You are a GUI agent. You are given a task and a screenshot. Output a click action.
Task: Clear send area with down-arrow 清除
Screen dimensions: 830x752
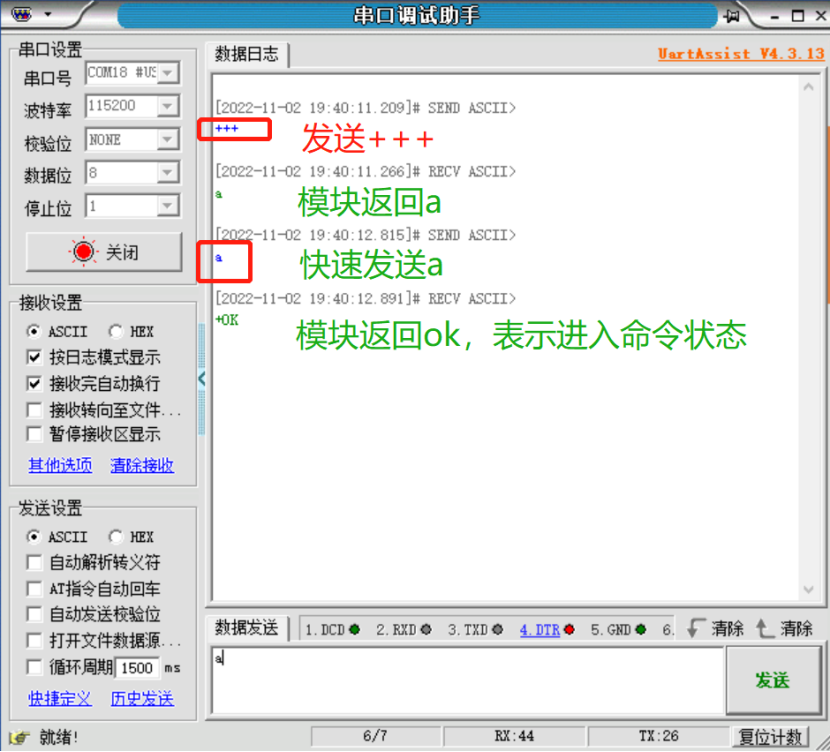[715, 628]
